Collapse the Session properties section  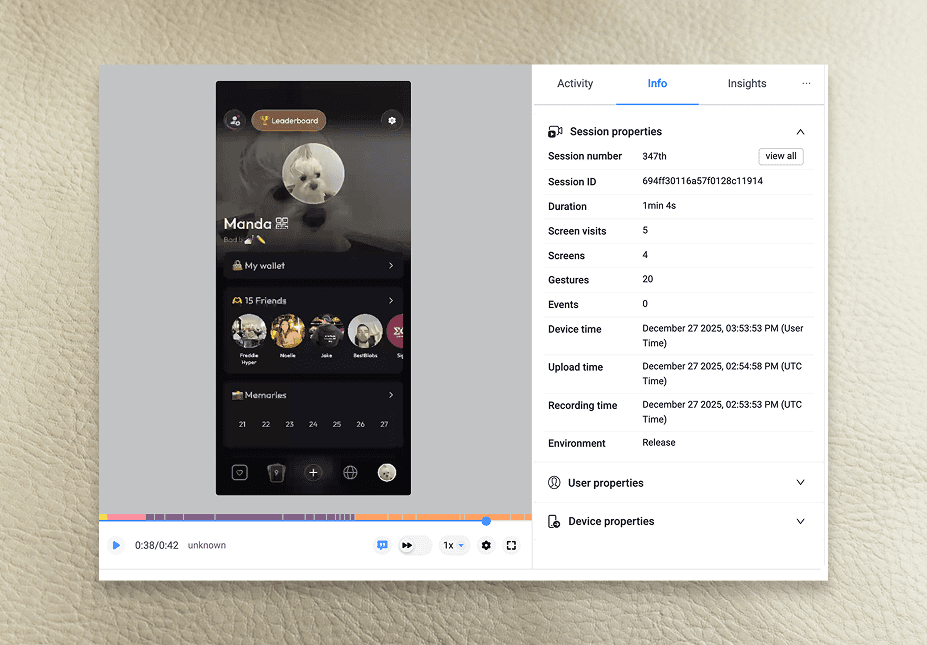[x=800, y=132]
